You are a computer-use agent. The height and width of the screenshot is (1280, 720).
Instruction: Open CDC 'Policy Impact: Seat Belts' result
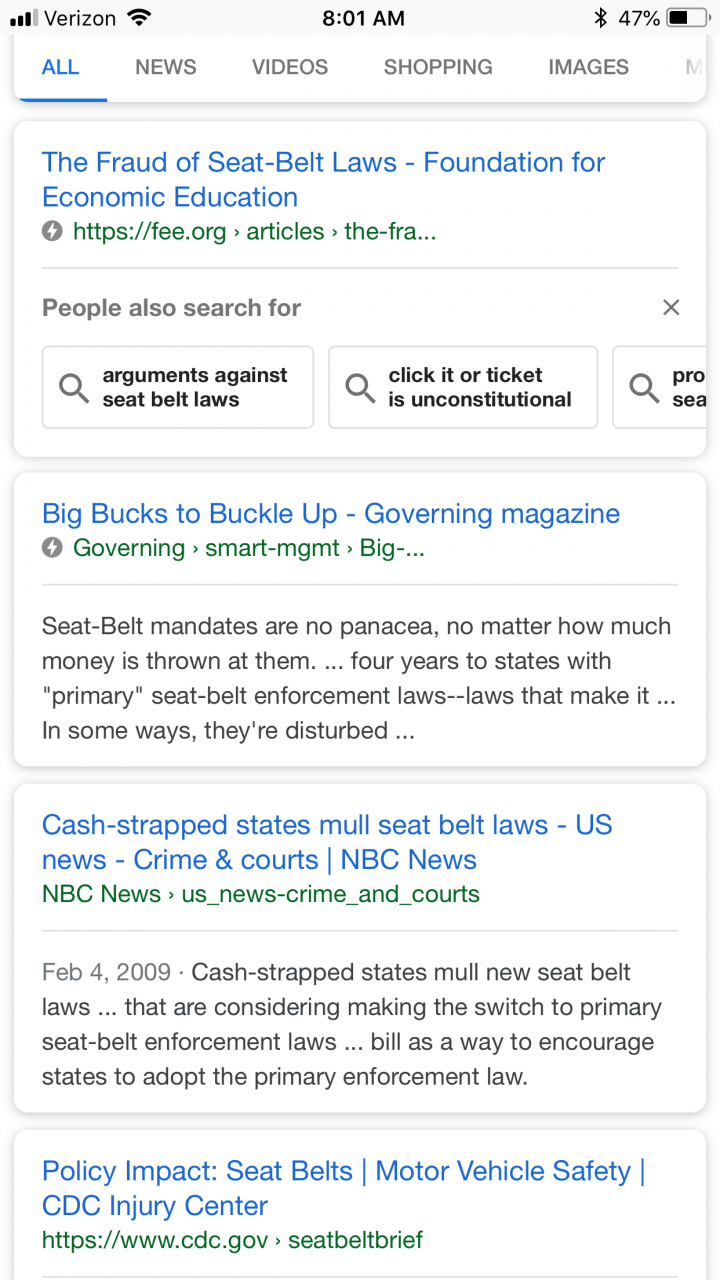343,1188
